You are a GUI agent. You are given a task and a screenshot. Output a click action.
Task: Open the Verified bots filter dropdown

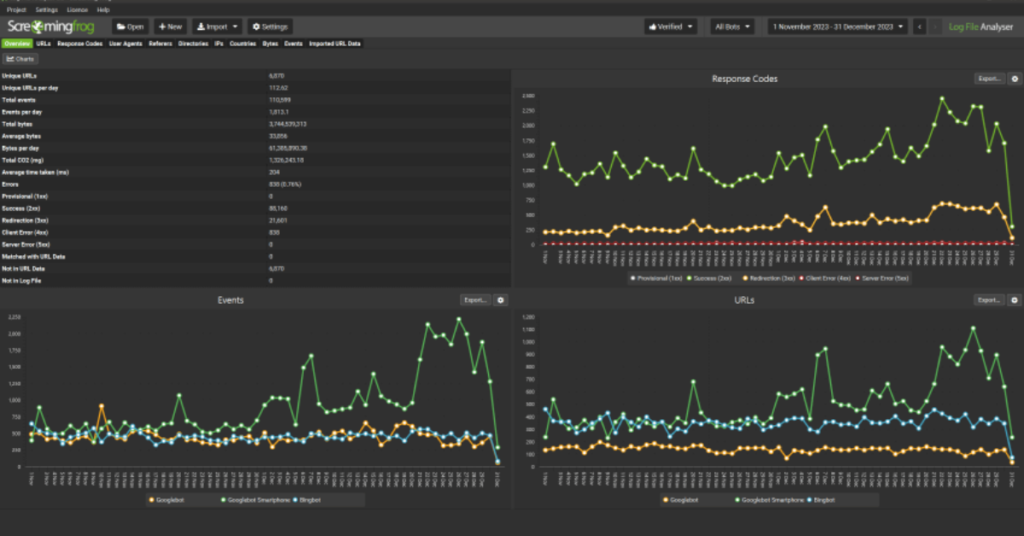[671, 27]
